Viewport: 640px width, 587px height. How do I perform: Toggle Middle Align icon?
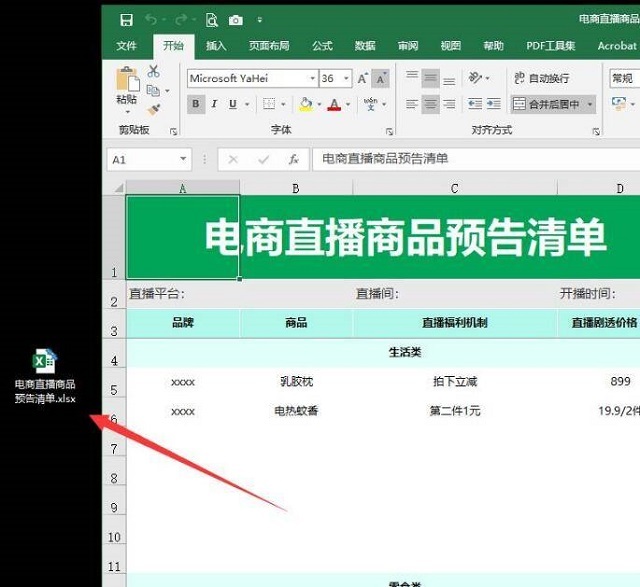tap(430, 78)
